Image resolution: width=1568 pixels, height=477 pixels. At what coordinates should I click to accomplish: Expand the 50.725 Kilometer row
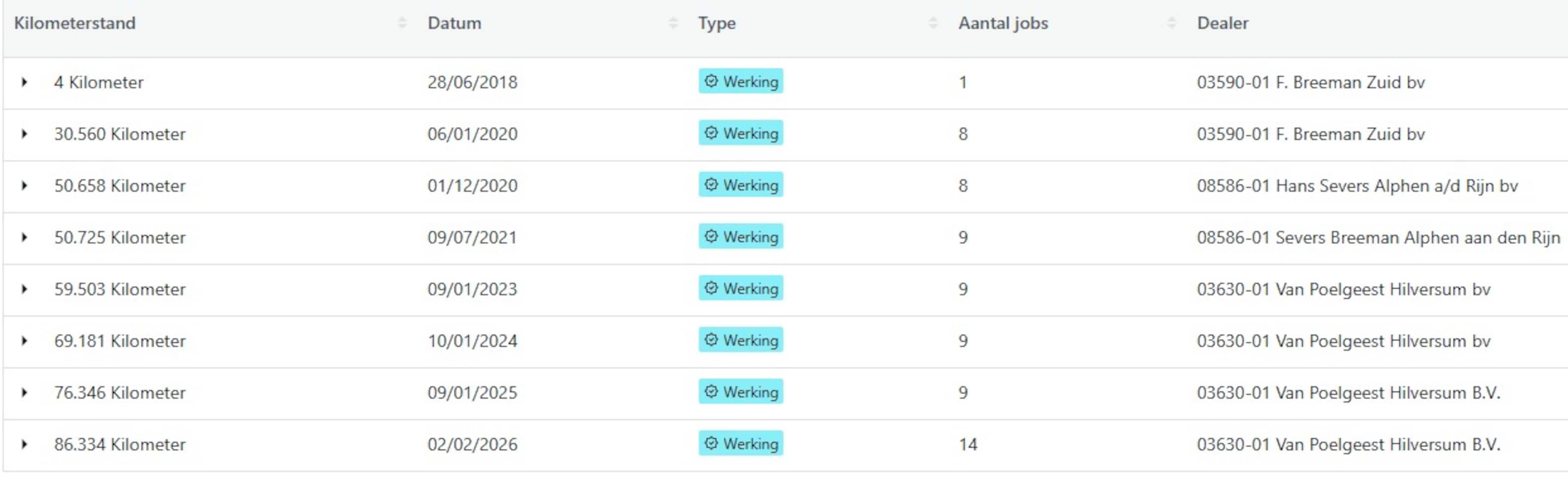pyautogui.click(x=24, y=237)
